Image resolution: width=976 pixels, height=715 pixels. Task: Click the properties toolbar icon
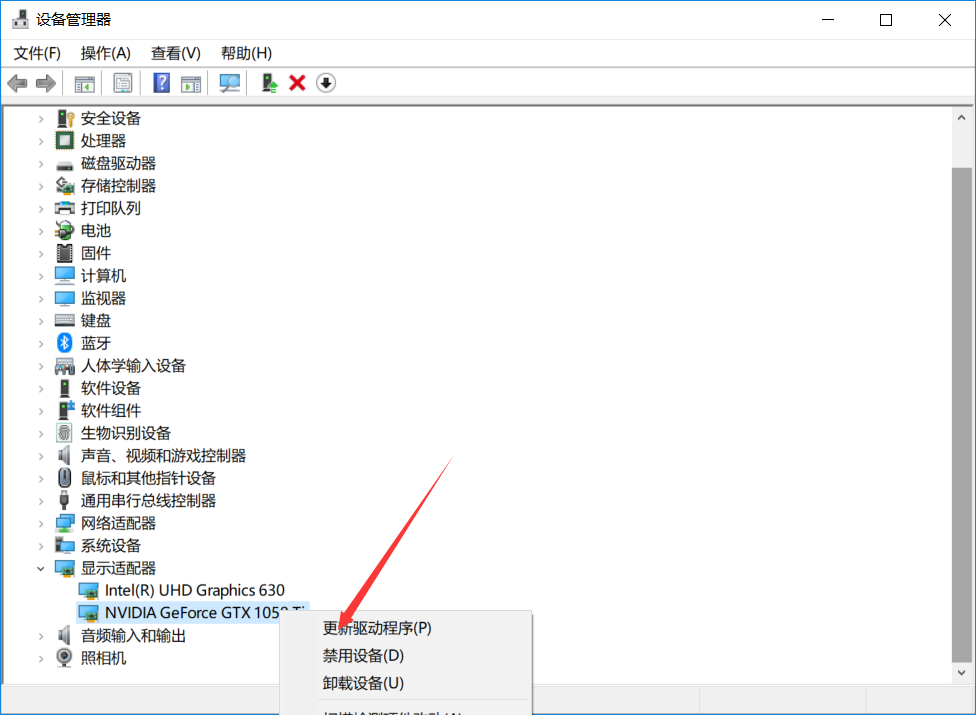(x=123, y=83)
